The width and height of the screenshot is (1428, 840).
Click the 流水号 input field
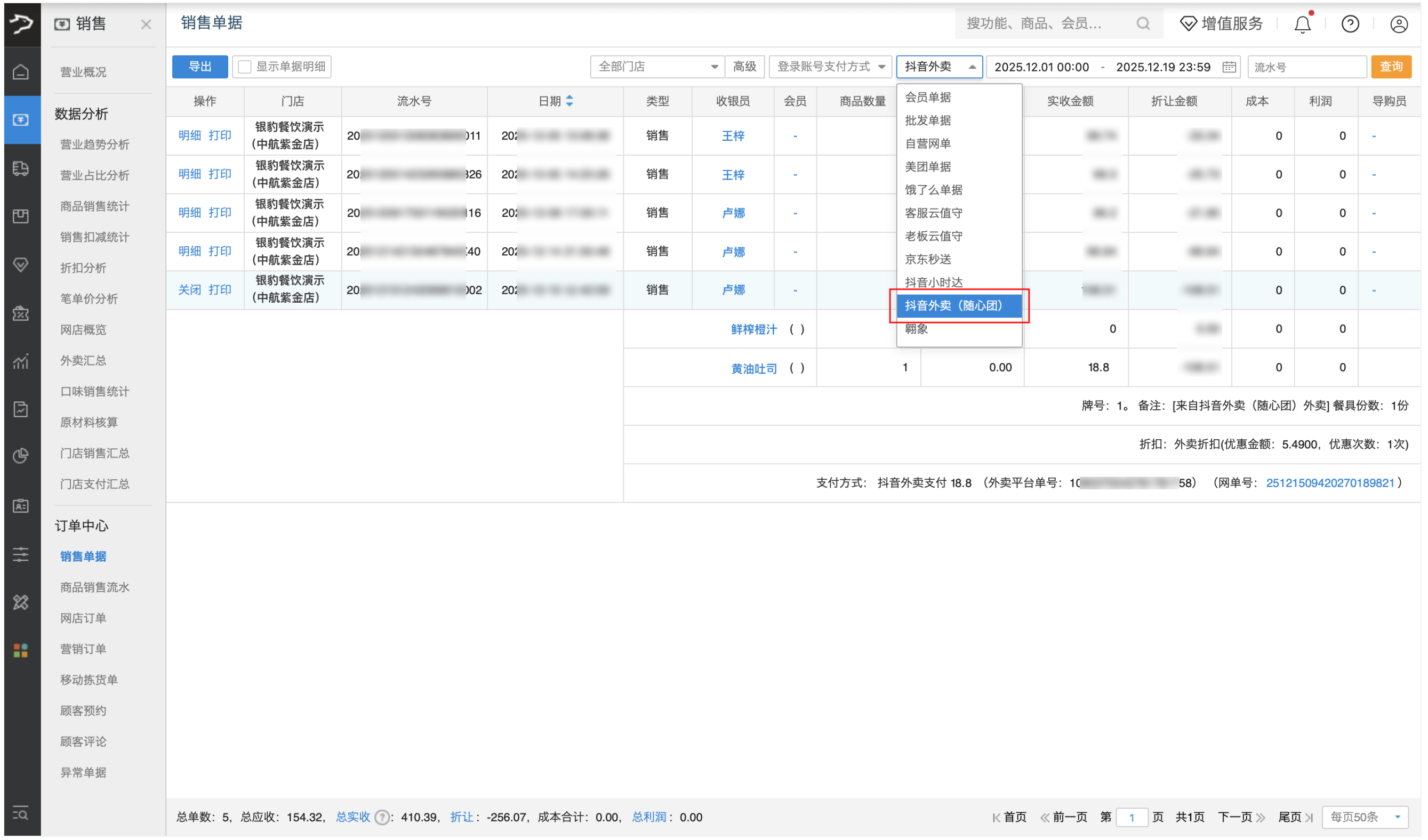(1307, 66)
